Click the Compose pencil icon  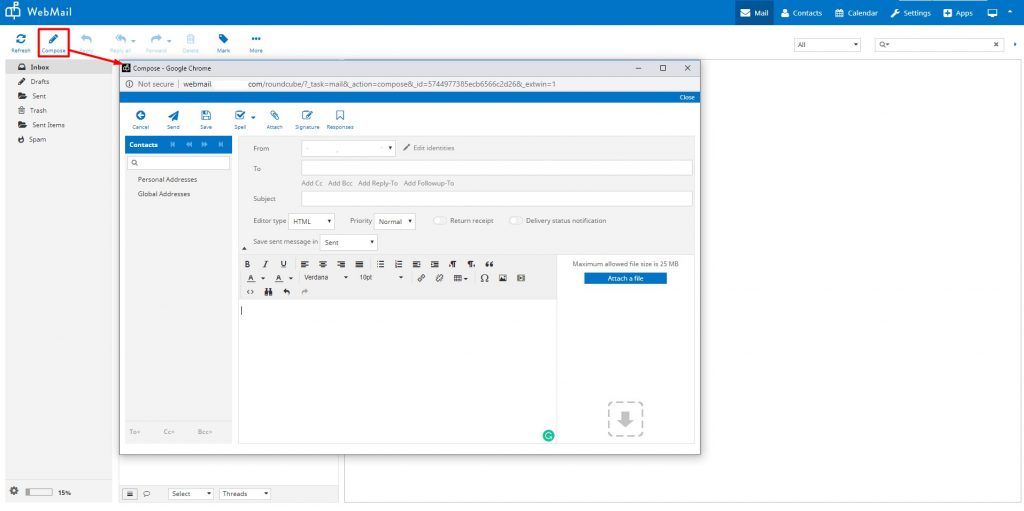click(x=53, y=39)
